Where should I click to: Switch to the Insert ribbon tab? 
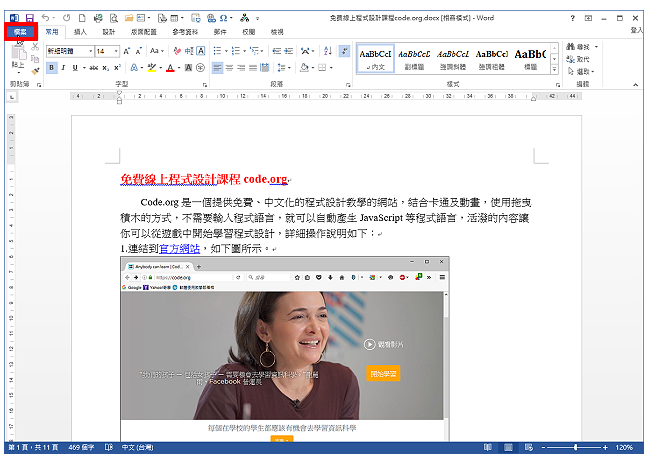80,32
